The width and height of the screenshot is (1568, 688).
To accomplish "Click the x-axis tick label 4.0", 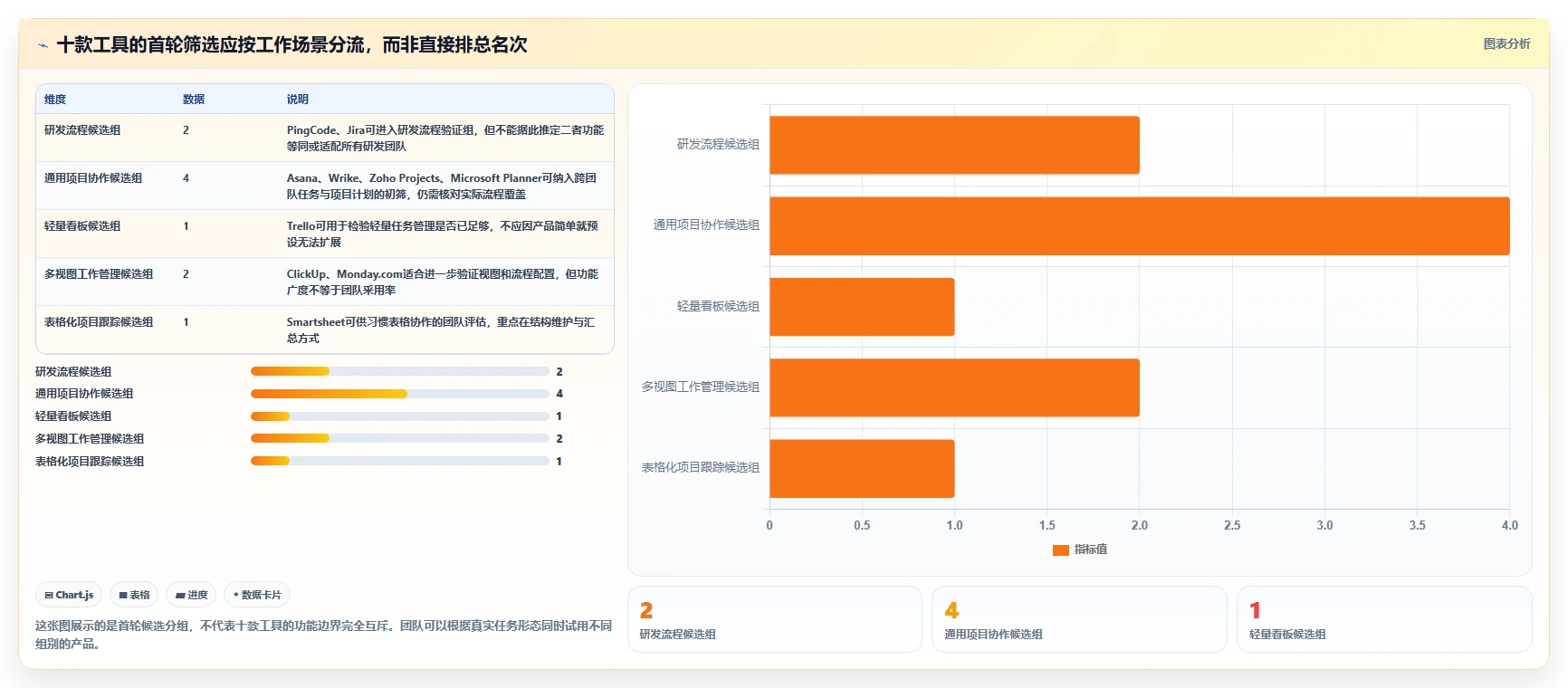I will click(x=1509, y=525).
